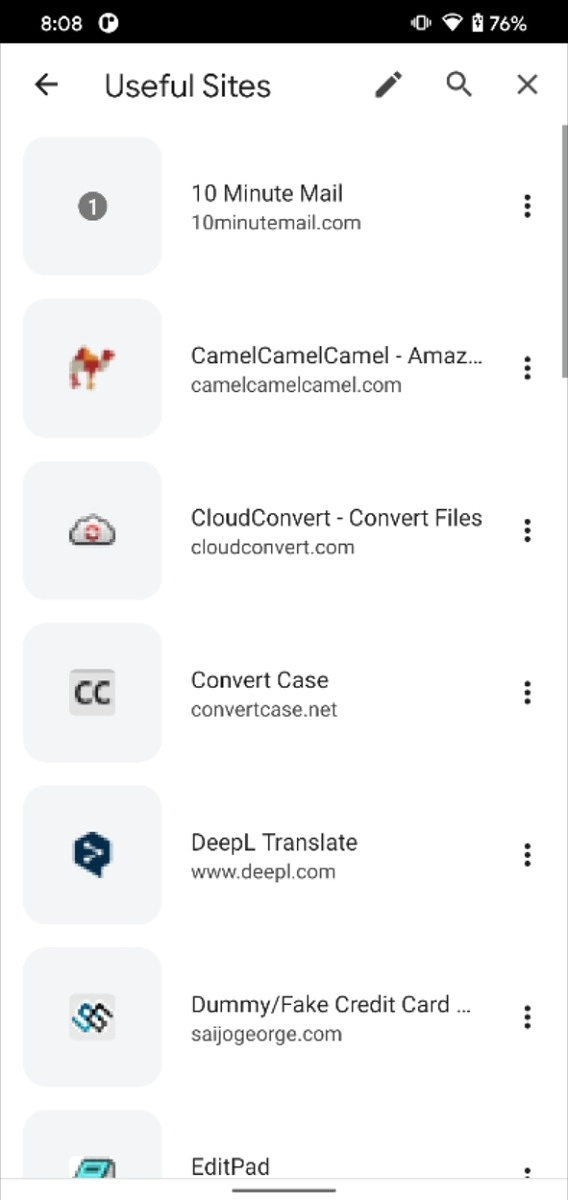Open the www.deepl.com bookmark

click(263, 872)
